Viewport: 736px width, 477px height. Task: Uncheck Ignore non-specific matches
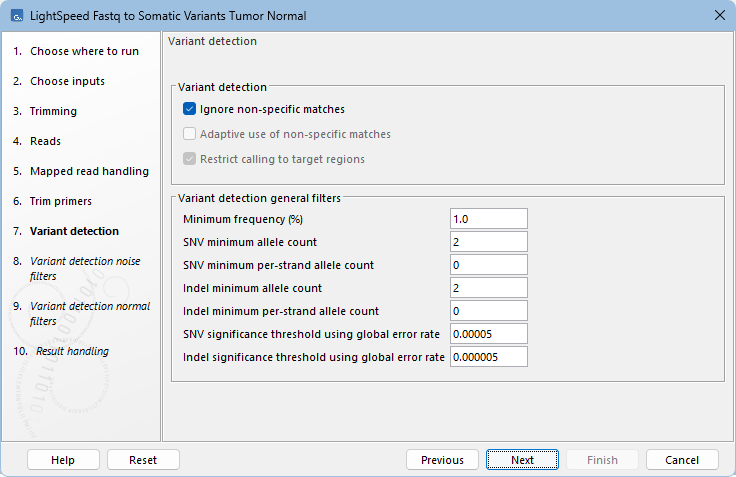189,109
